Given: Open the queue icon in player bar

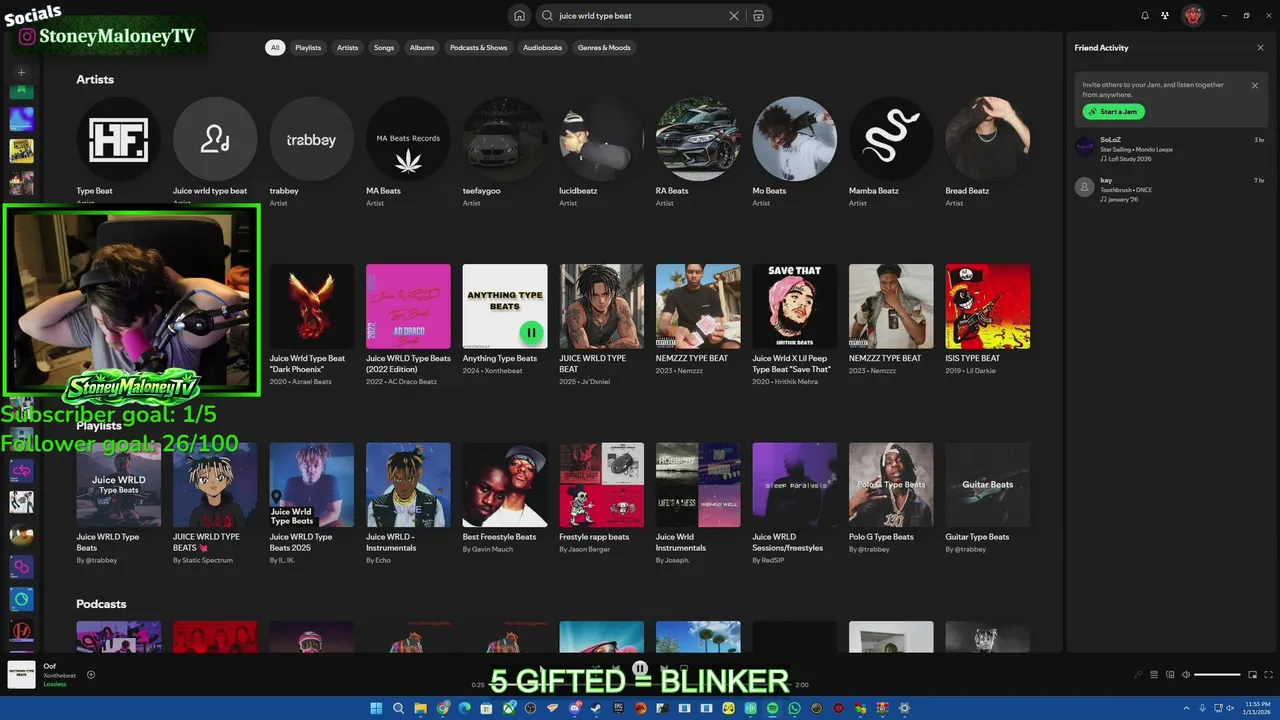Looking at the screenshot, I should 1154,675.
